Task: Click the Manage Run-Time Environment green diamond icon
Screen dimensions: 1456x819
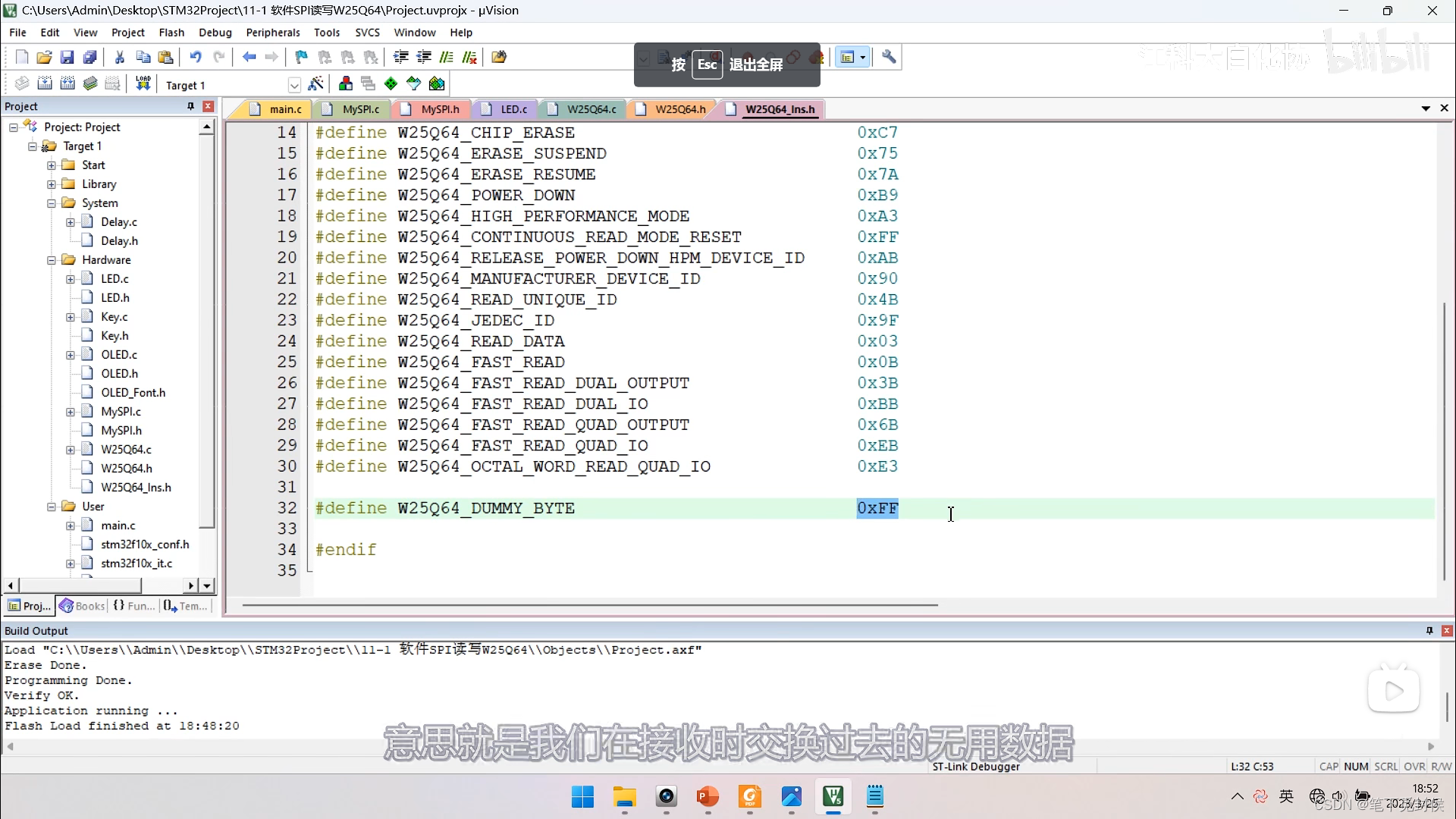Action: pos(391,83)
